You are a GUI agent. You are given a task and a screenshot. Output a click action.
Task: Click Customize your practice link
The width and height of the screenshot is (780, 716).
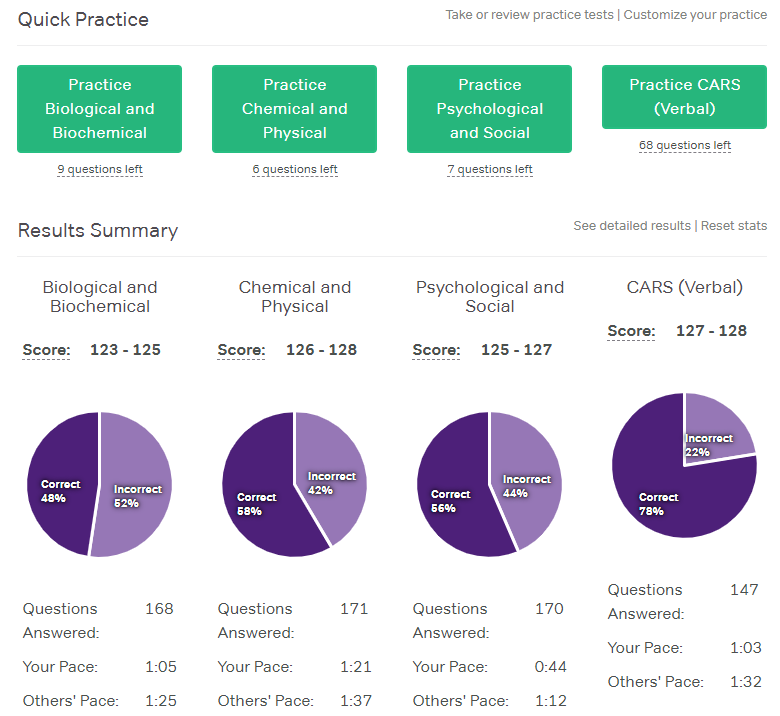click(x=695, y=15)
